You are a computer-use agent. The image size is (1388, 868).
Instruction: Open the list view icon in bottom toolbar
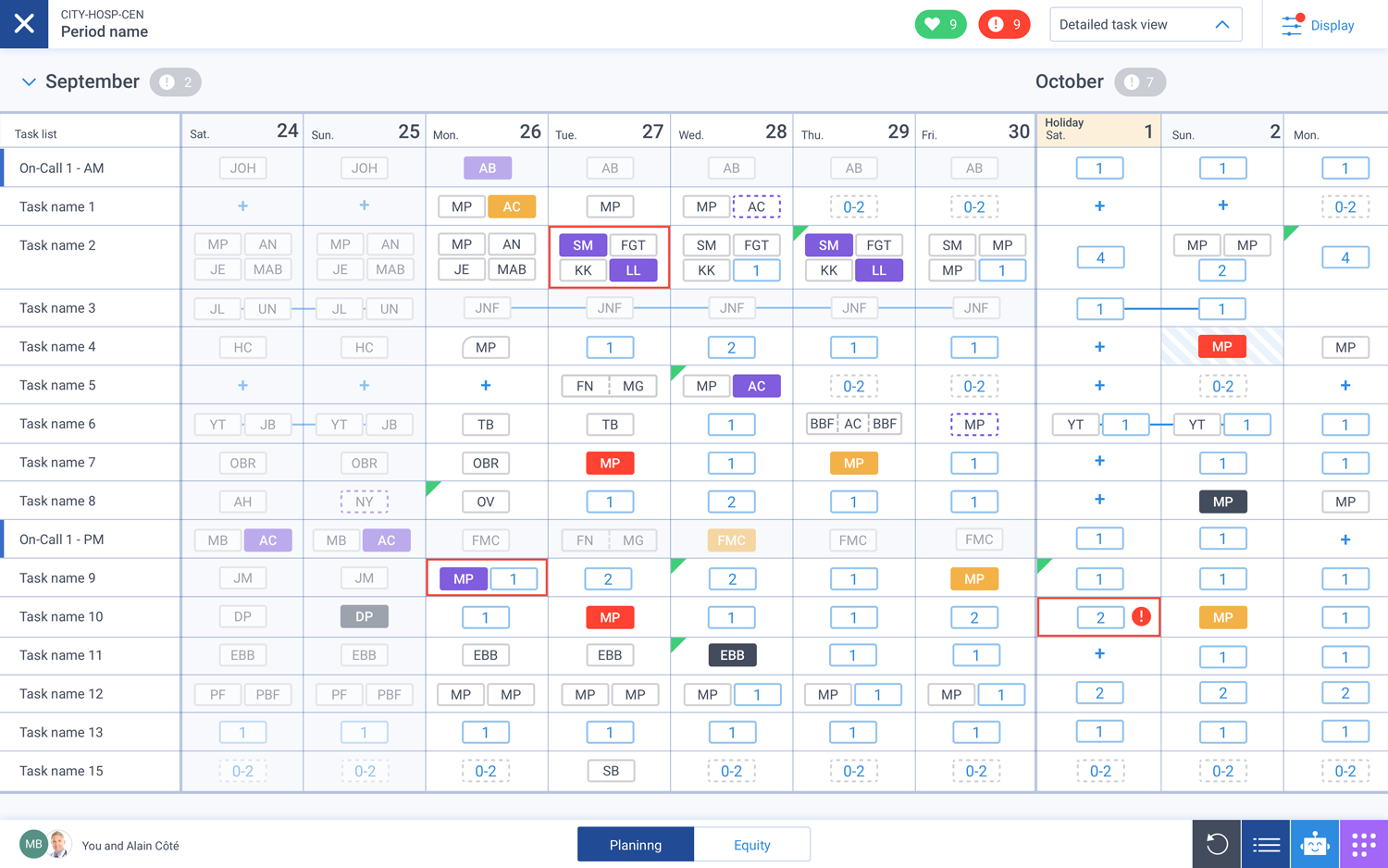click(1265, 844)
